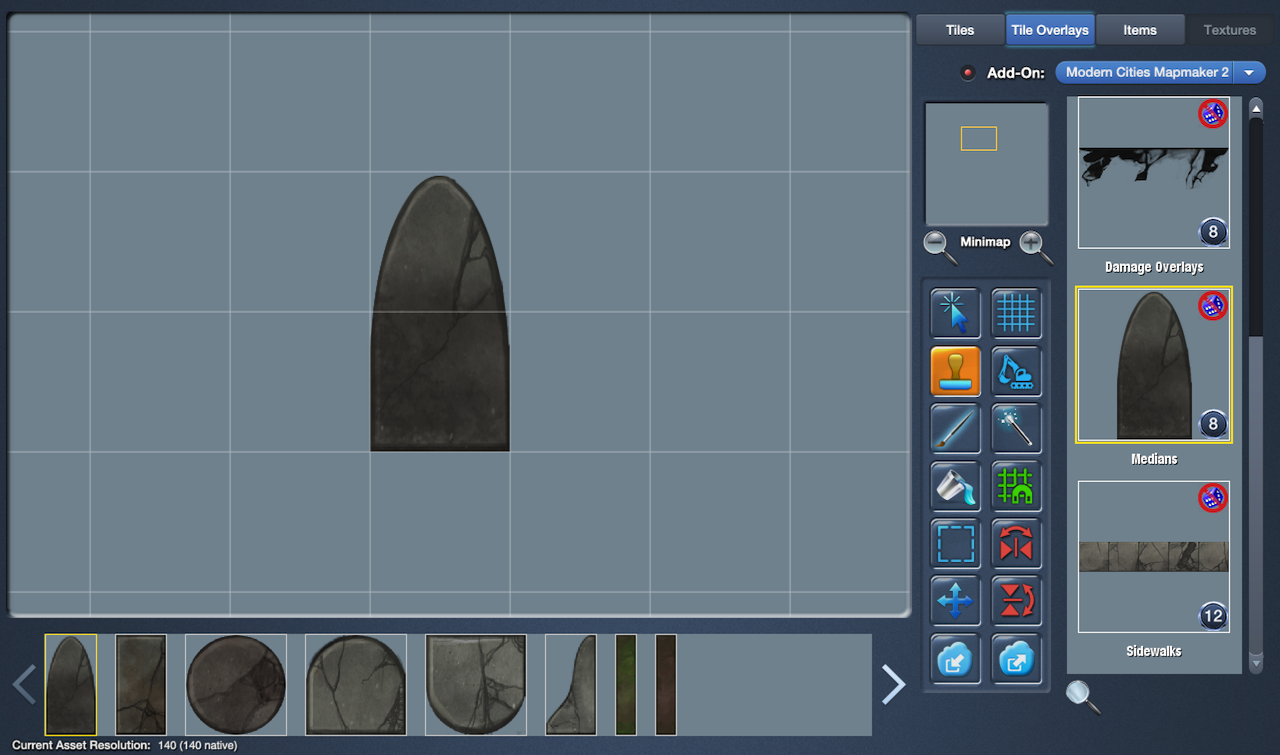Select the Medians category thumbnail
This screenshot has height=755, width=1280.
(x=1154, y=365)
